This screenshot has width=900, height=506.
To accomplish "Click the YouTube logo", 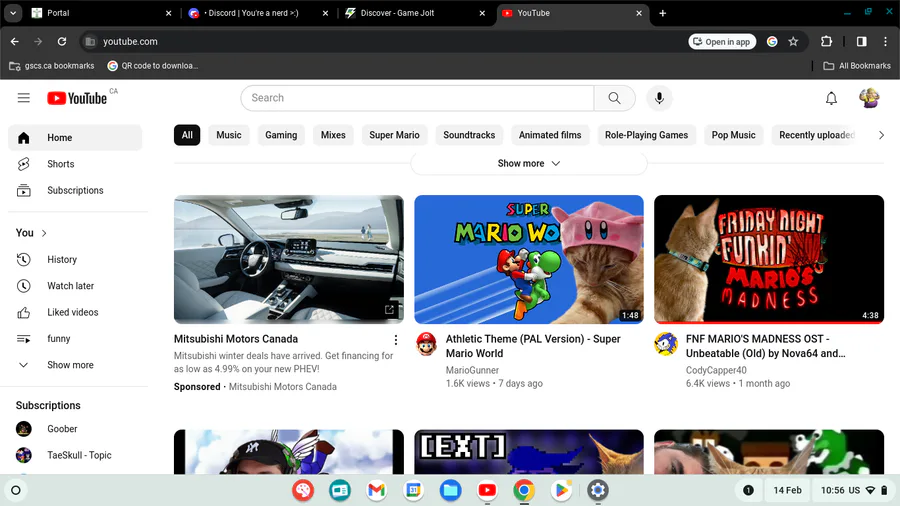I will click(x=77, y=98).
